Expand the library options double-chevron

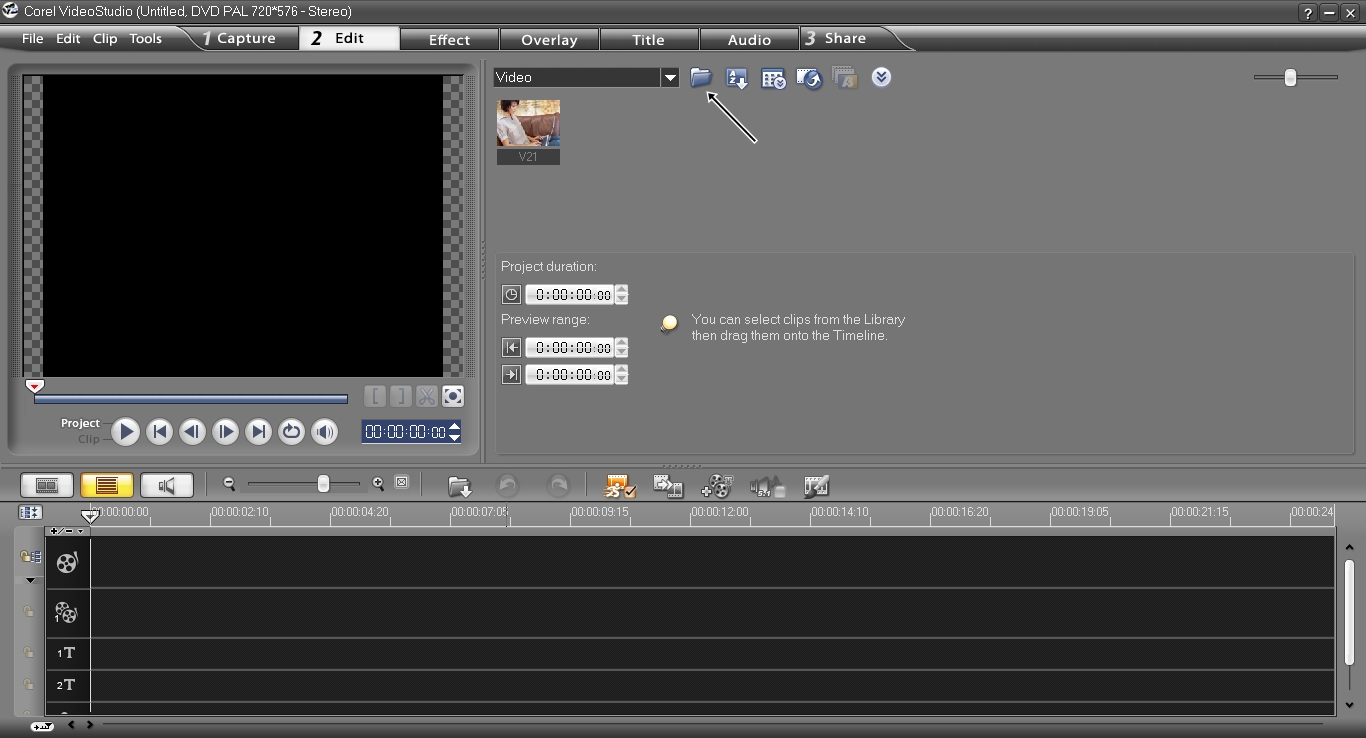pyautogui.click(x=881, y=77)
